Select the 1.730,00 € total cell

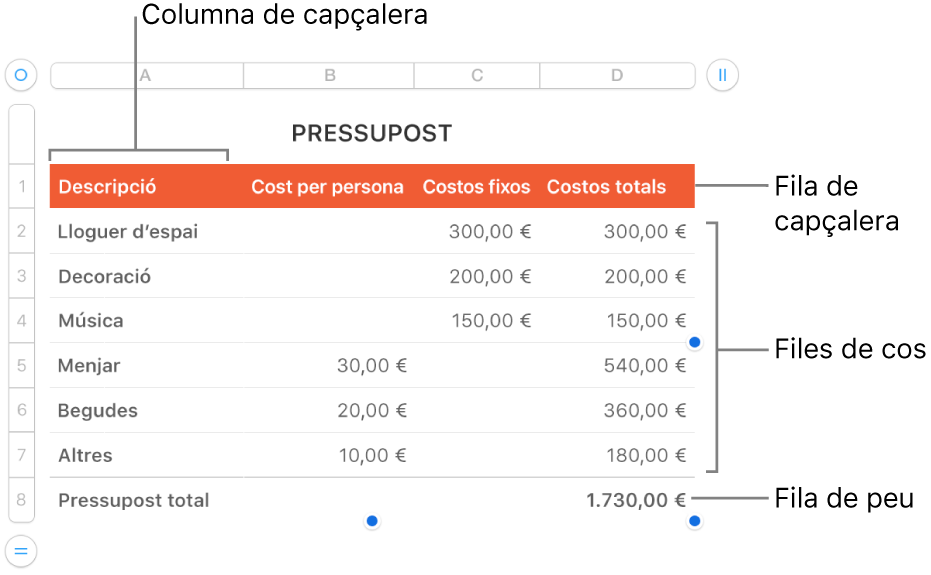(637, 500)
